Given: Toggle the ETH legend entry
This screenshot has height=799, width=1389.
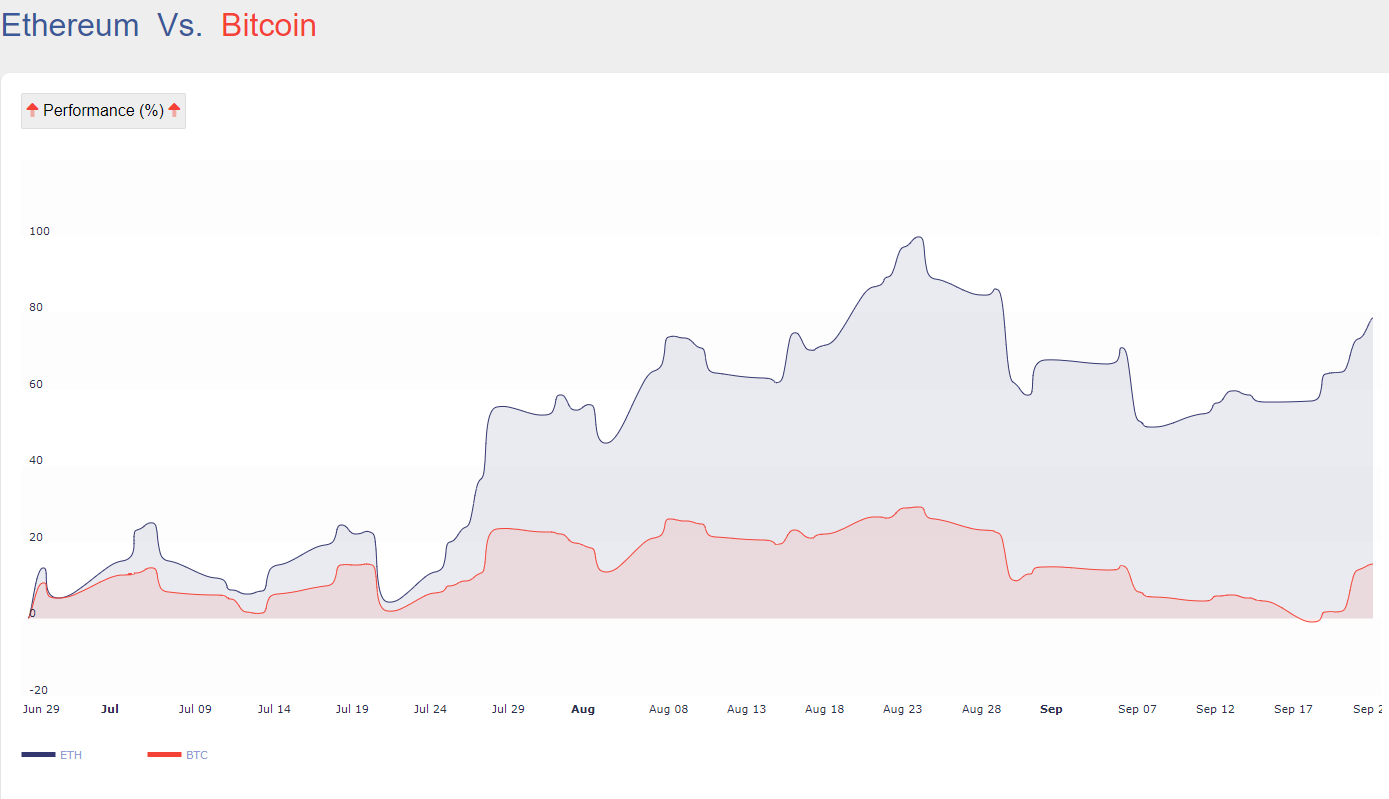Looking at the screenshot, I should (x=52, y=755).
